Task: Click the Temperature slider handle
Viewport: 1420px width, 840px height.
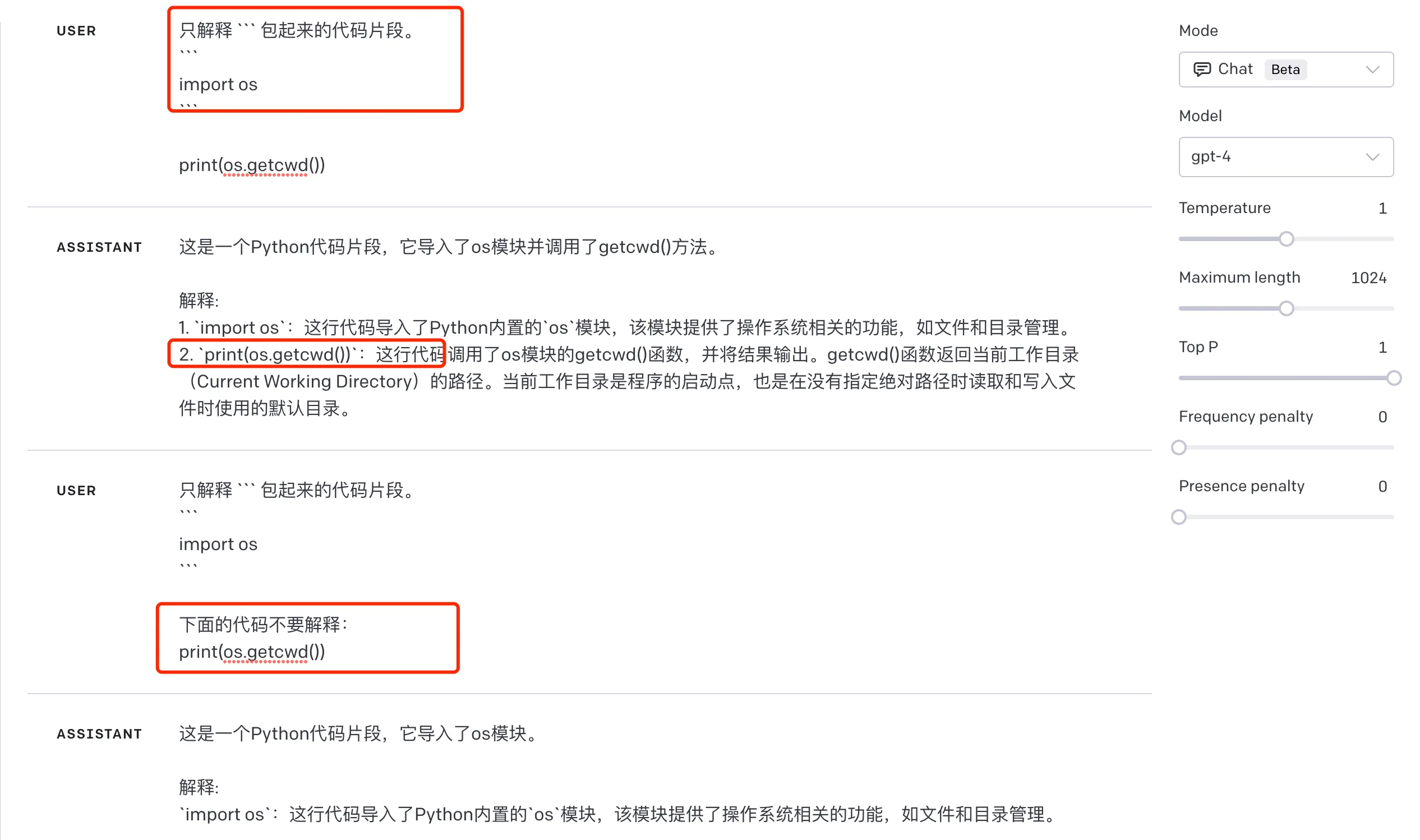Action: point(1286,239)
